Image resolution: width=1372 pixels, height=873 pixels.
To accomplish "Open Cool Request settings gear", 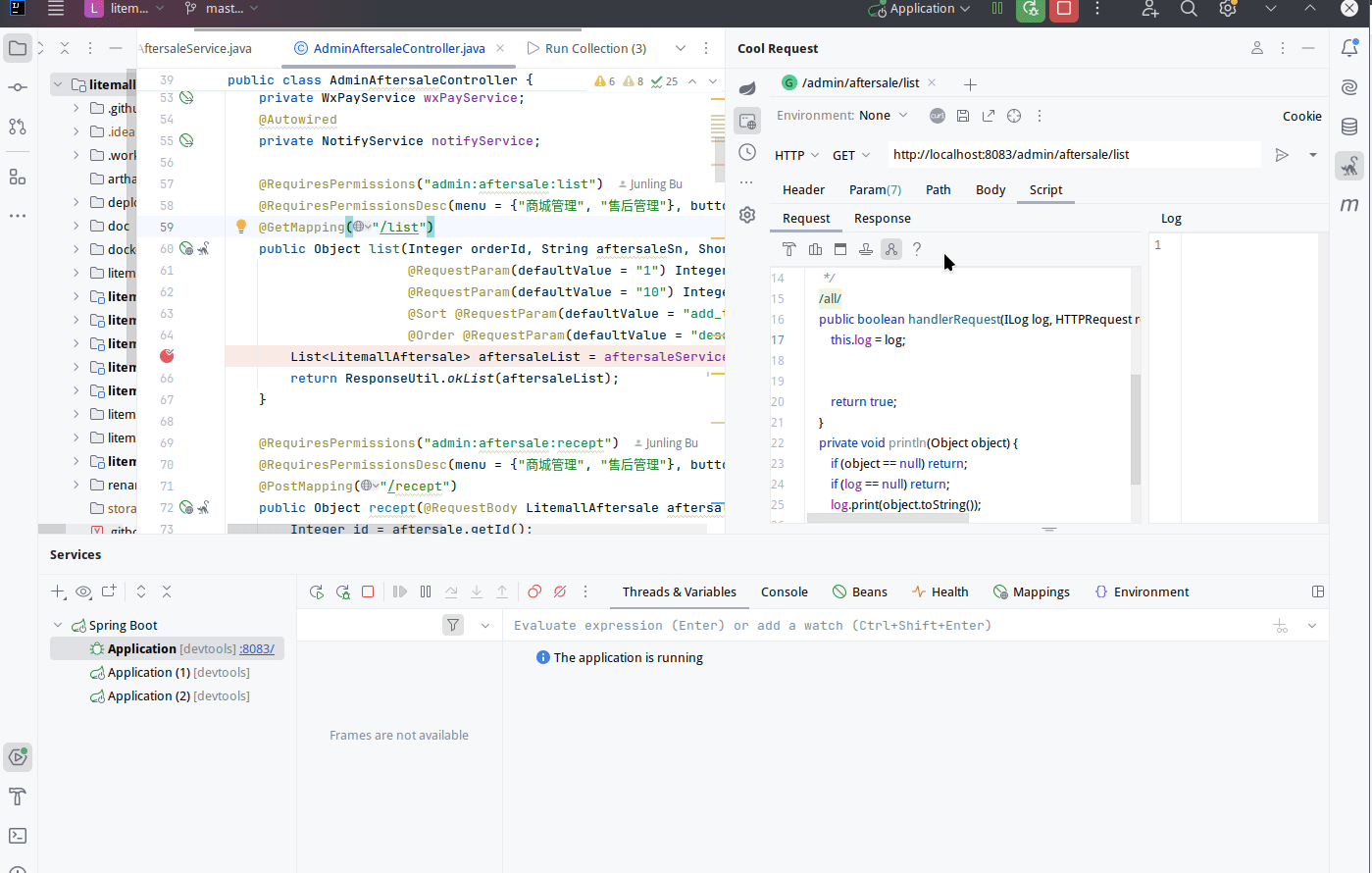I will (x=747, y=215).
